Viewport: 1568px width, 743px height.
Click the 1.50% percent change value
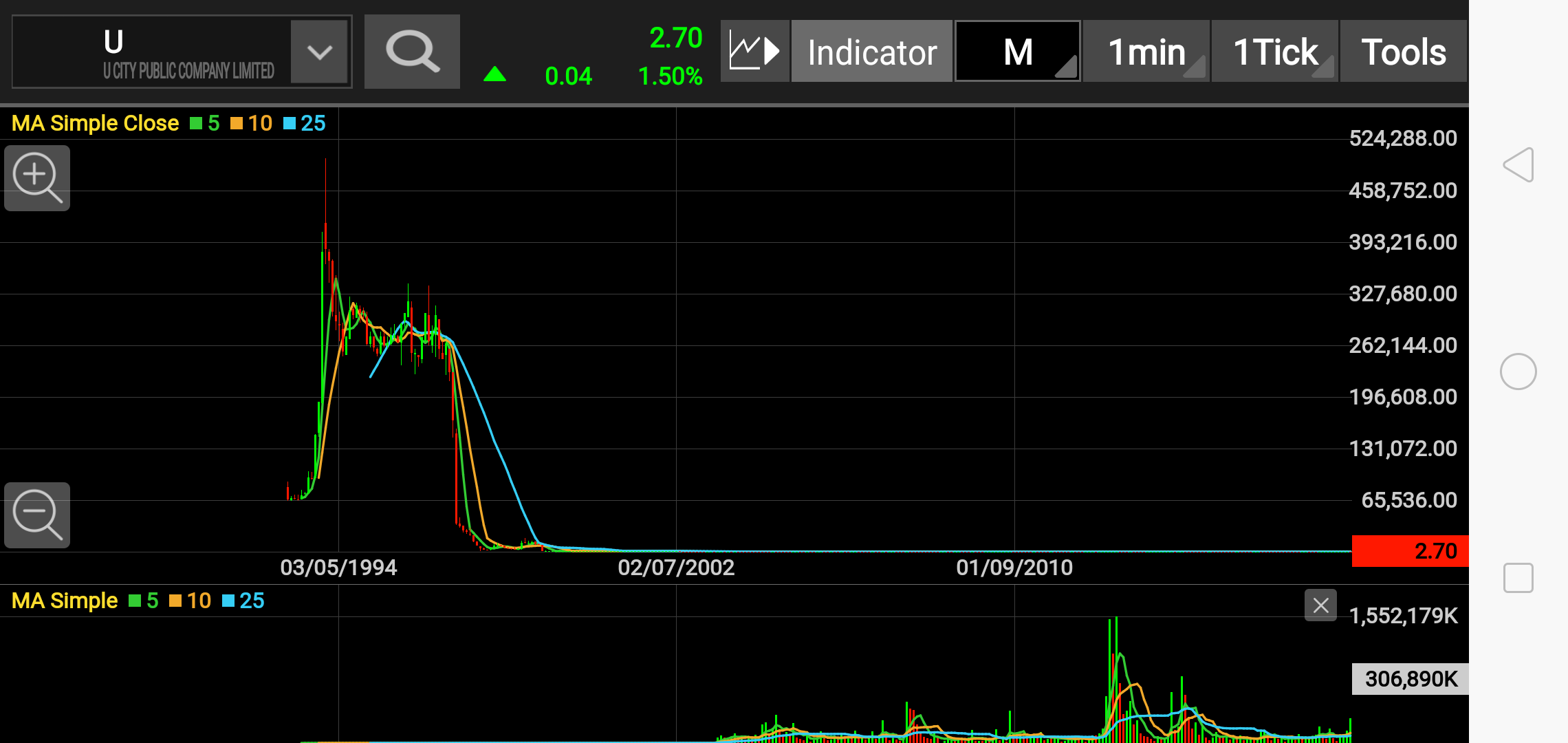(x=670, y=76)
